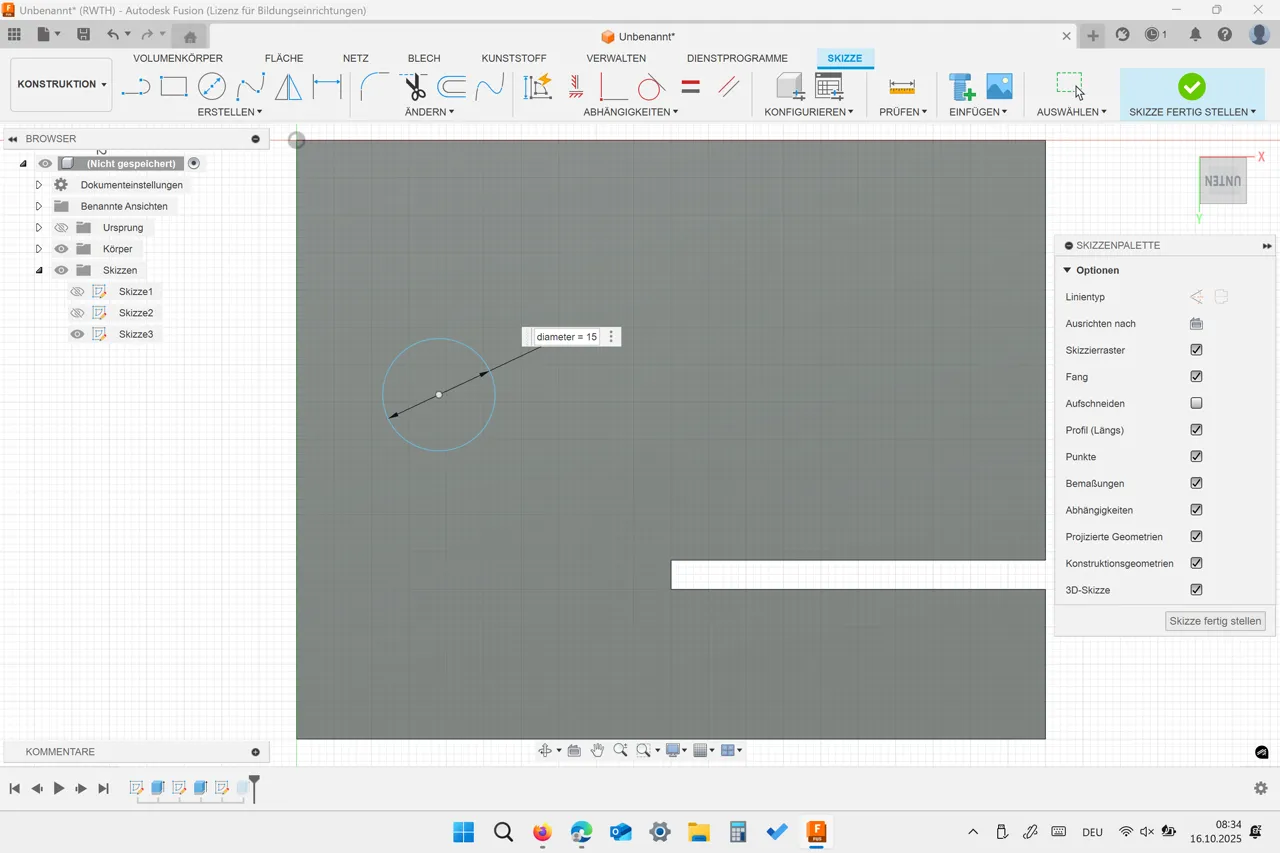1280x853 pixels.
Task: Open the ÄNDERN dropdown menu
Action: (429, 112)
